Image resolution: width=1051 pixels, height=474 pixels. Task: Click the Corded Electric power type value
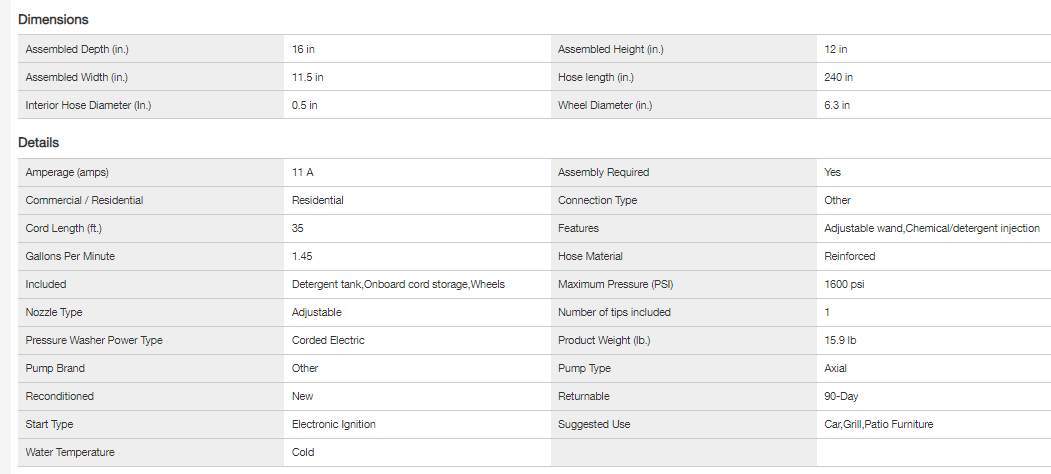click(328, 340)
